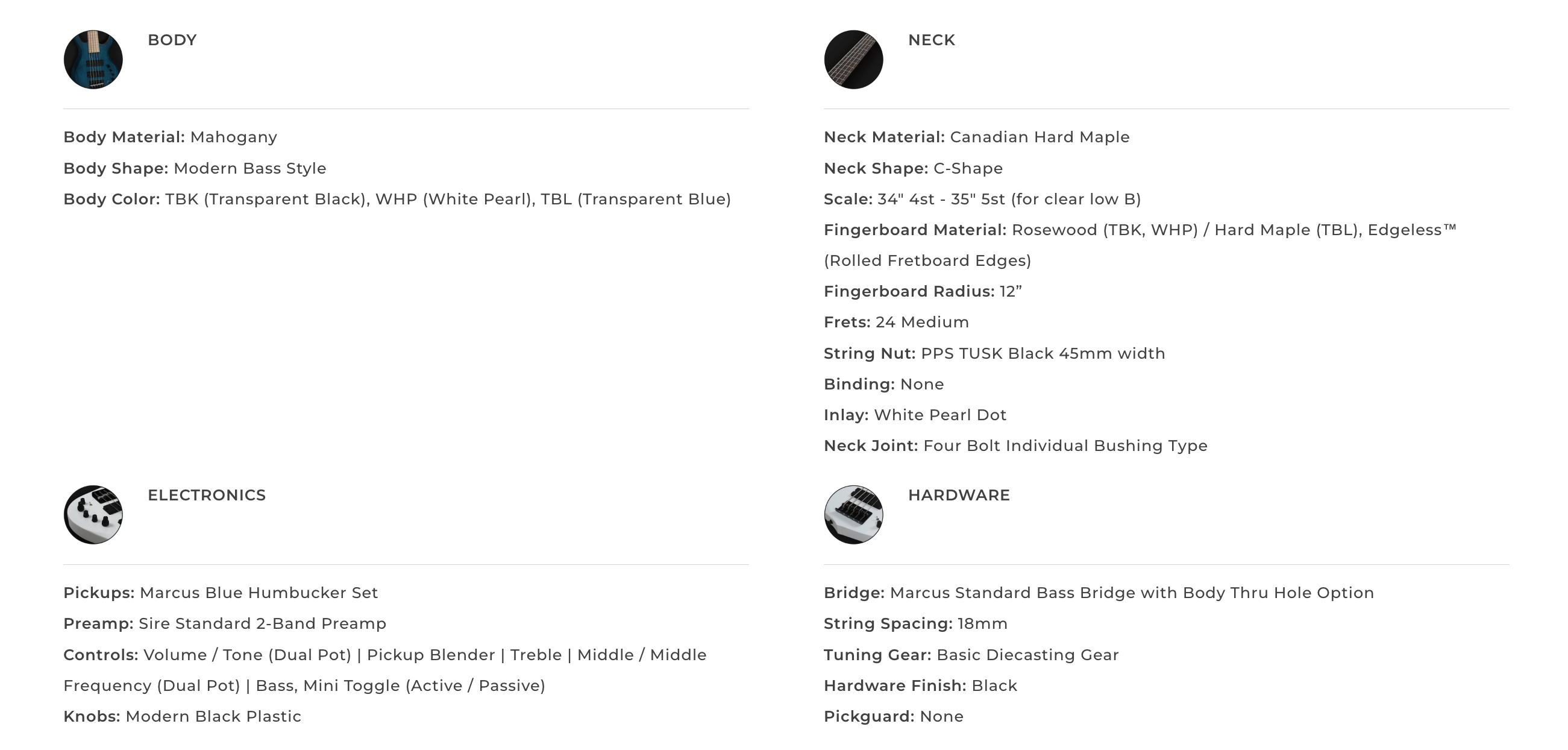Click the Controls specification text
1568x750 pixels.
pos(385,671)
